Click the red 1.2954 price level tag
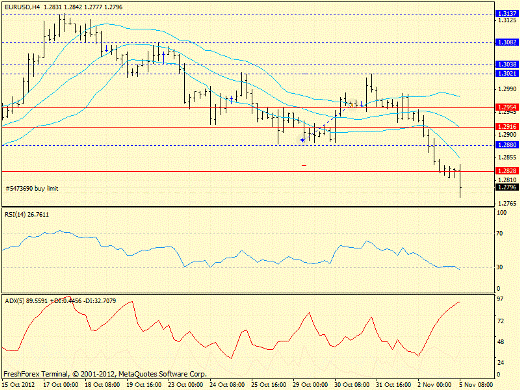 pyautogui.click(x=507, y=107)
